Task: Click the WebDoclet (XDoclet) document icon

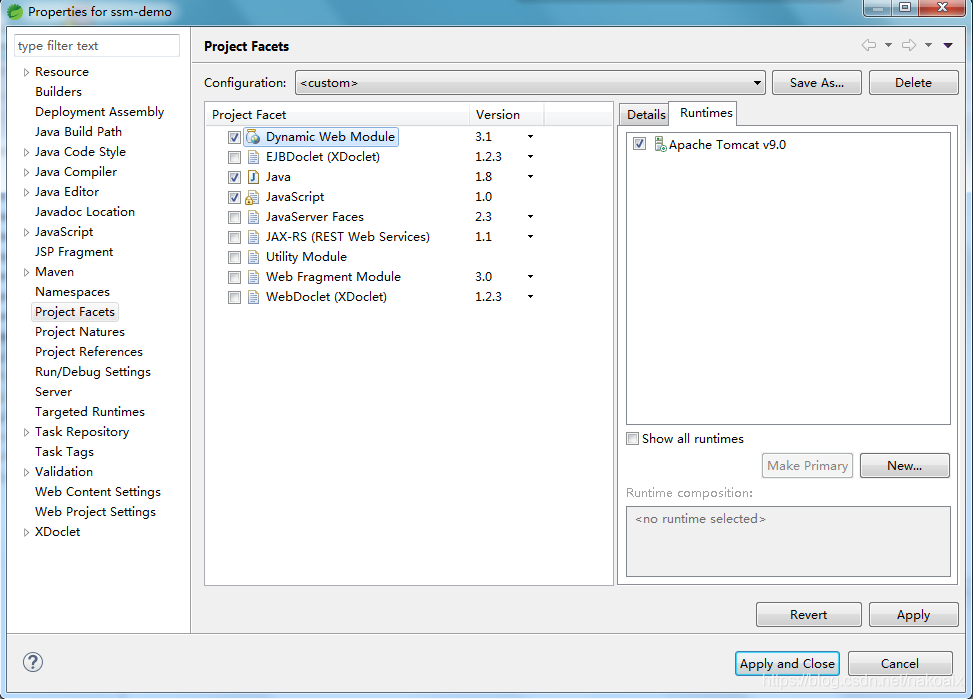Action: [x=253, y=297]
